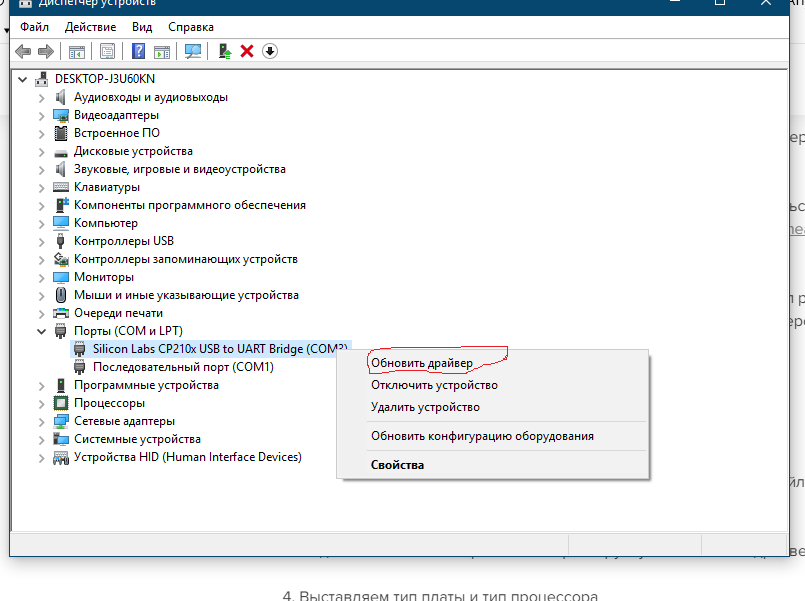Open the Вид menu
The height and width of the screenshot is (601, 805).
pyautogui.click(x=142, y=27)
